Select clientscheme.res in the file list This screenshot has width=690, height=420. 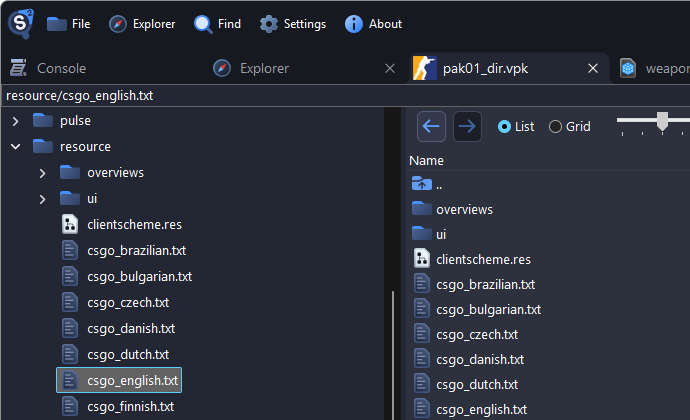tap(472, 259)
